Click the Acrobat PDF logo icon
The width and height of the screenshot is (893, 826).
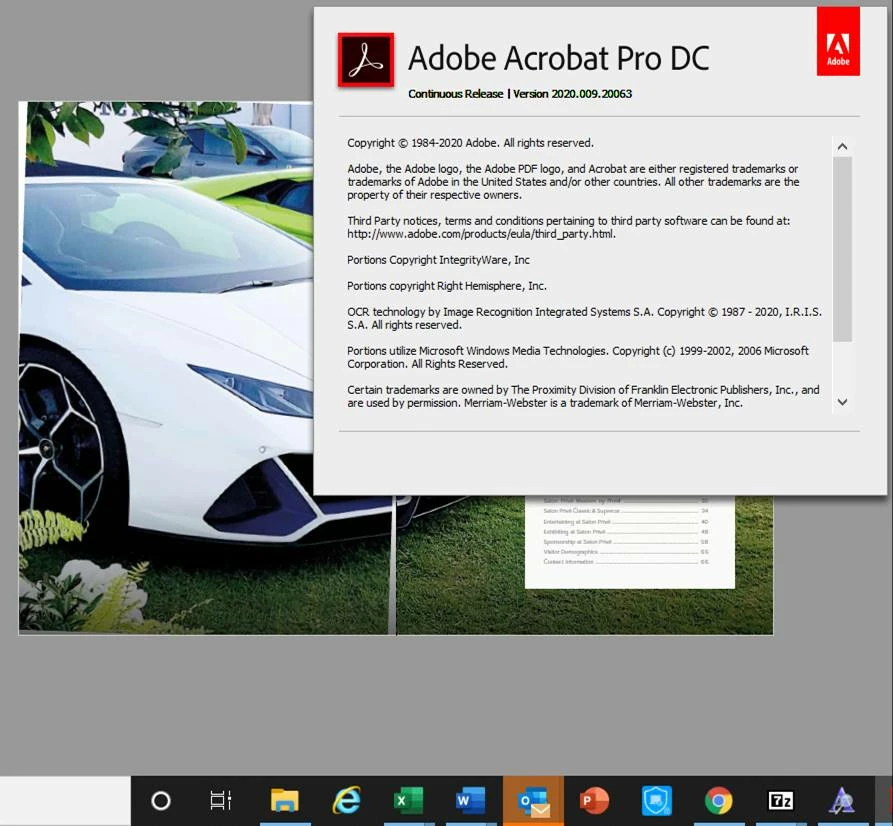tap(366, 60)
